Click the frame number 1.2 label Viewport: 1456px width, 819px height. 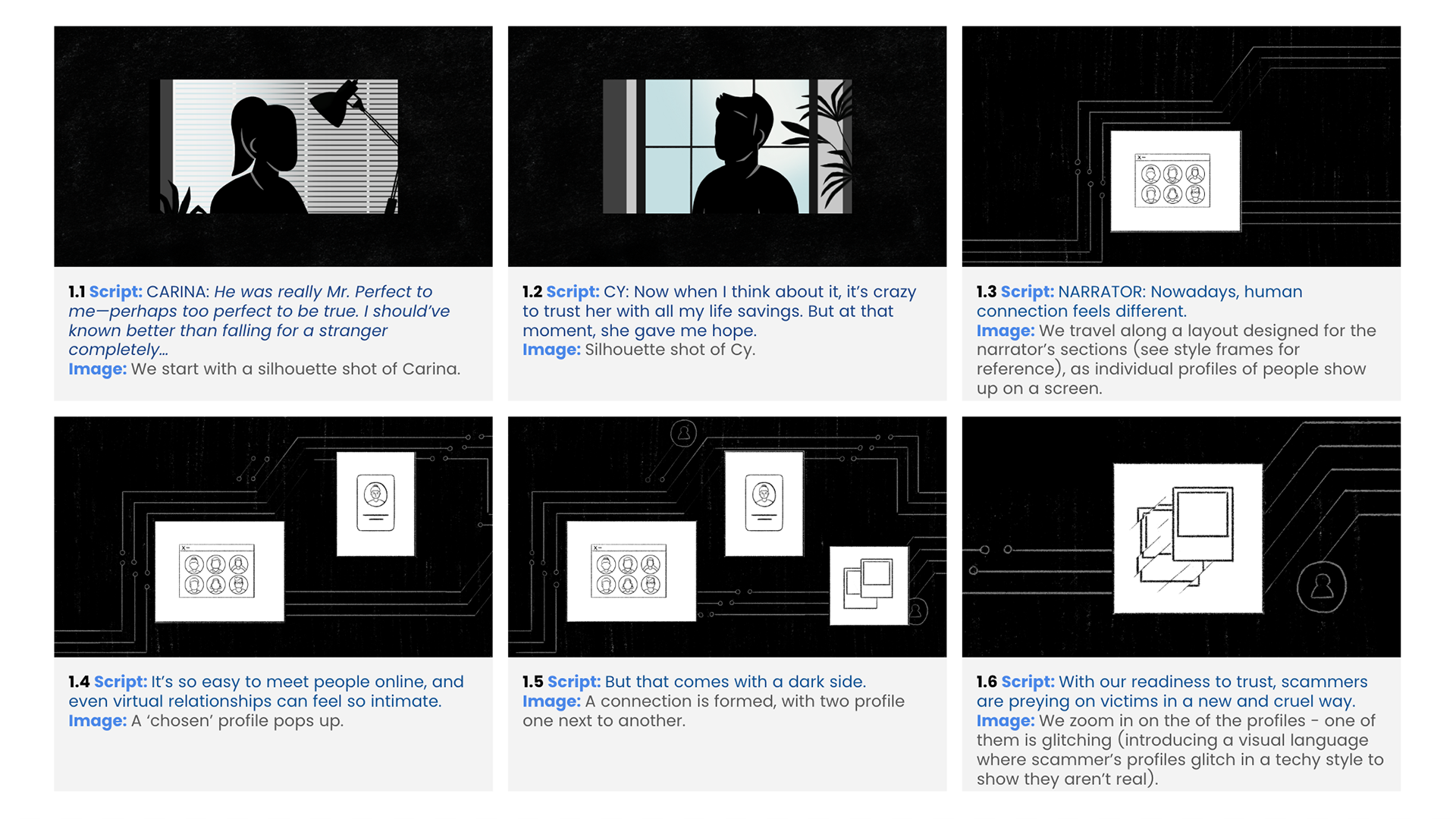click(x=532, y=292)
